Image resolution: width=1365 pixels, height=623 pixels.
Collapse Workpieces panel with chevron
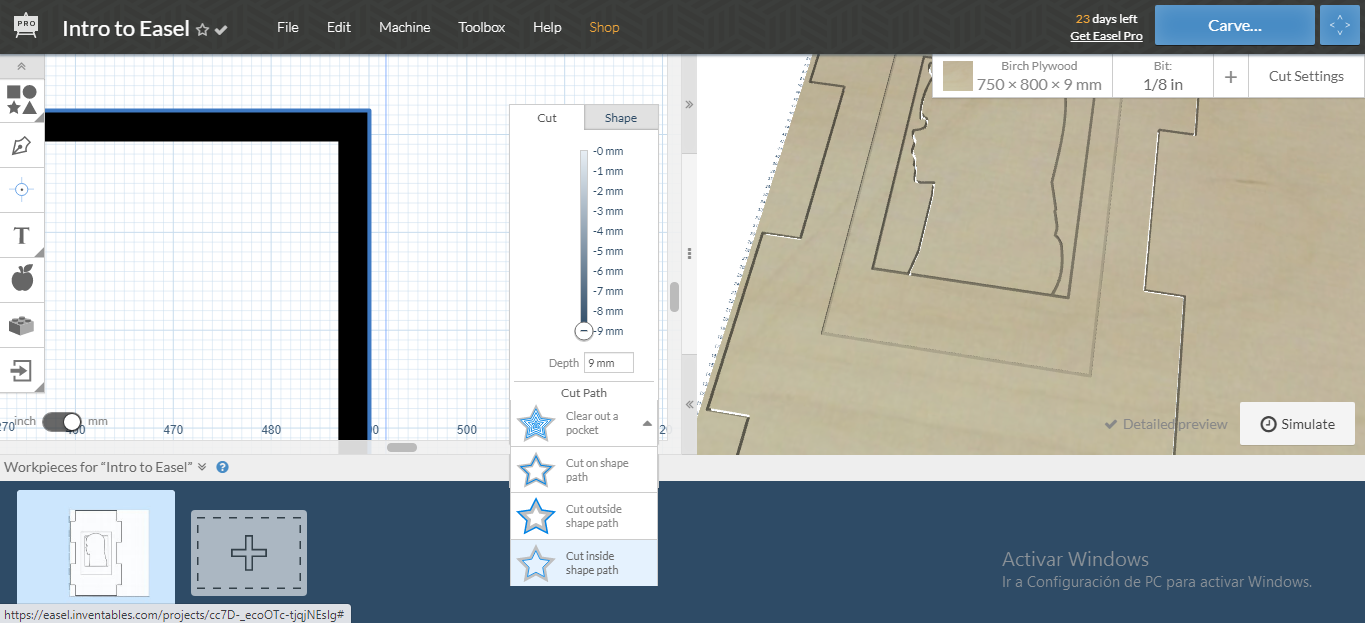click(202, 467)
